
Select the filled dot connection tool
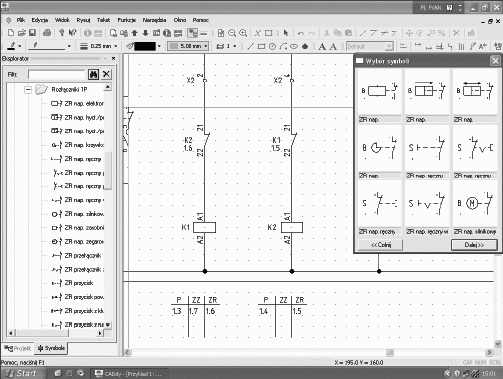click(305, 46)
